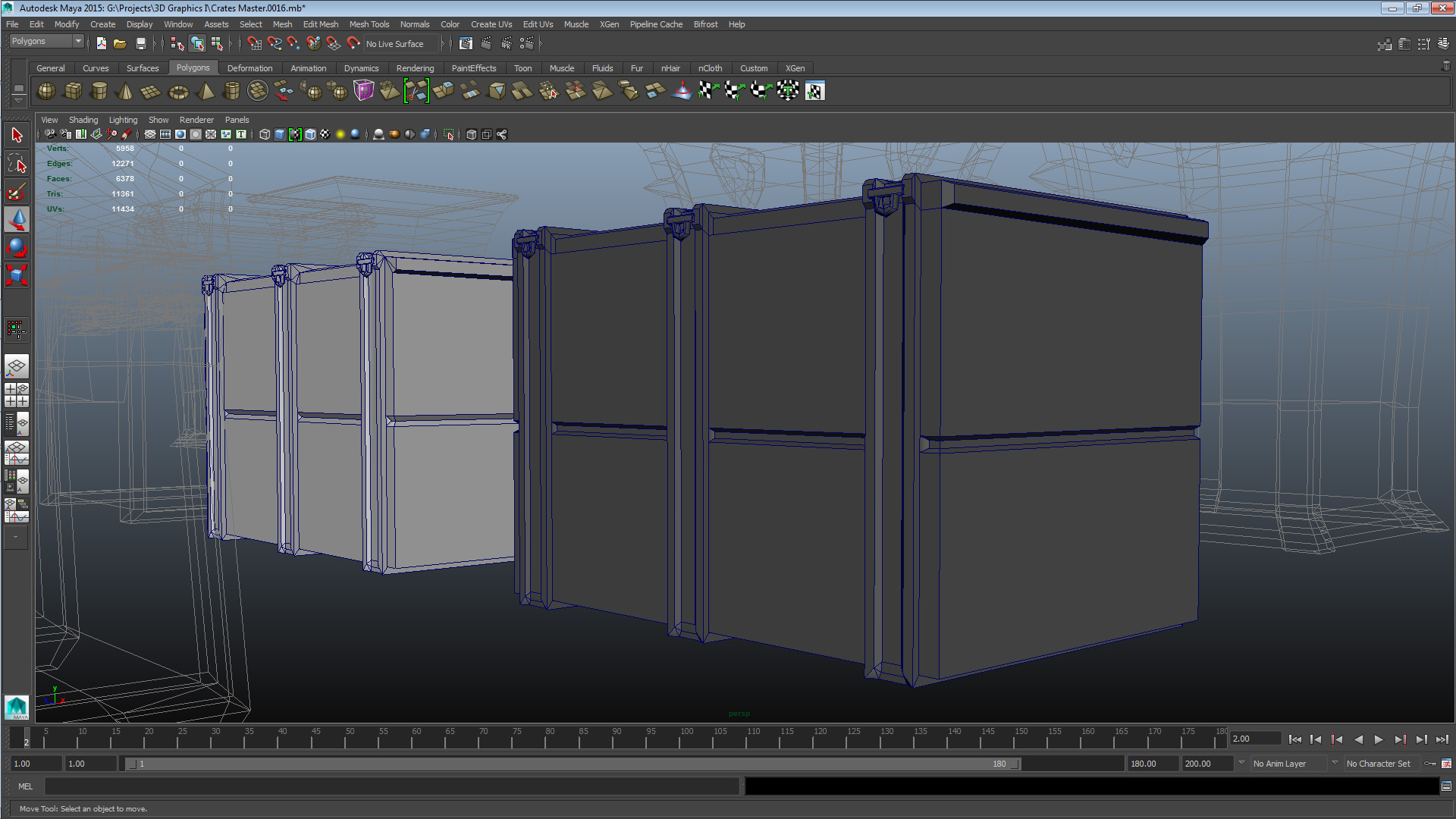This screenshot has width=1456, height=819.
Task: Select the Lasso selection tool
Action: (16, 164)
